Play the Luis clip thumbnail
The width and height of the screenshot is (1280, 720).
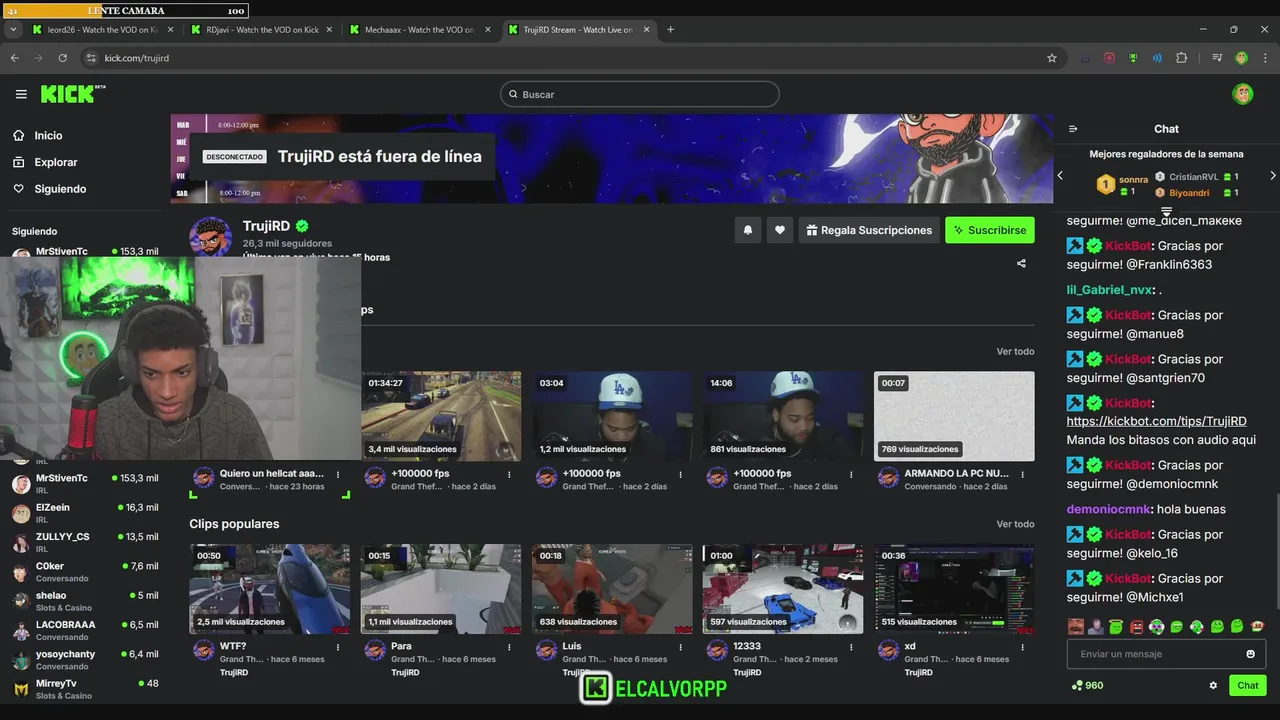[x=612, y=589]
